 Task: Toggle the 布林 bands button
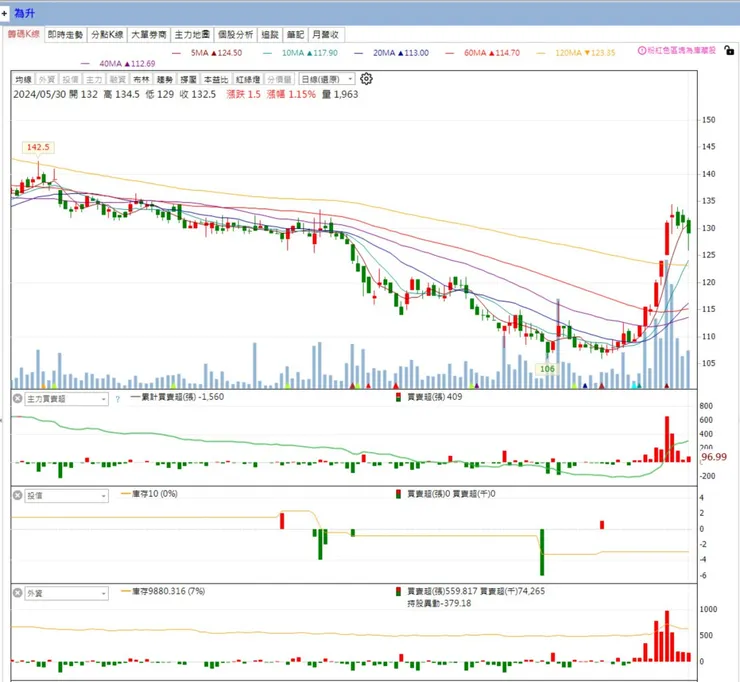(x=141, y=79)
